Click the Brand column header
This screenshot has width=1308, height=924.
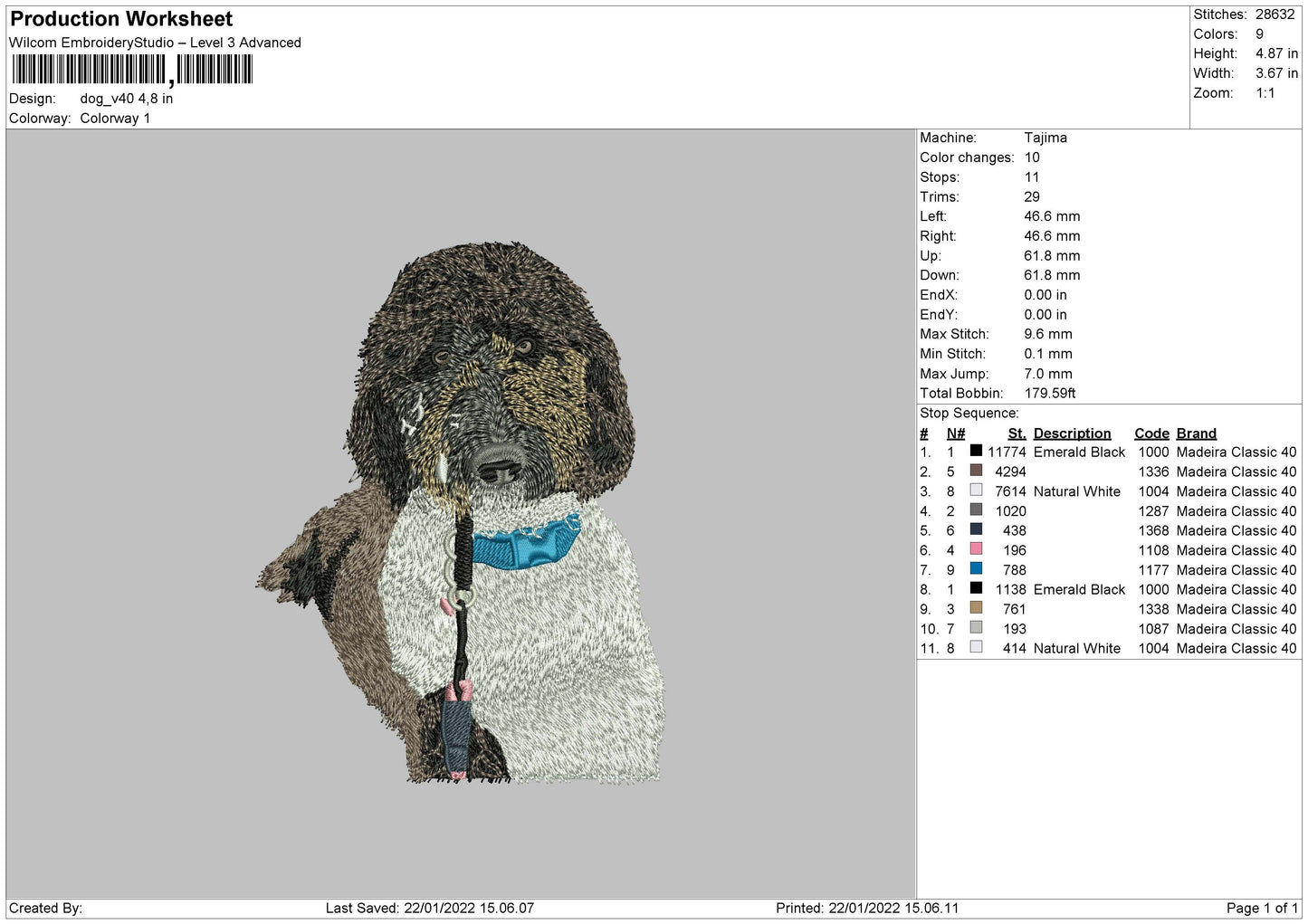click(1196, 433)
